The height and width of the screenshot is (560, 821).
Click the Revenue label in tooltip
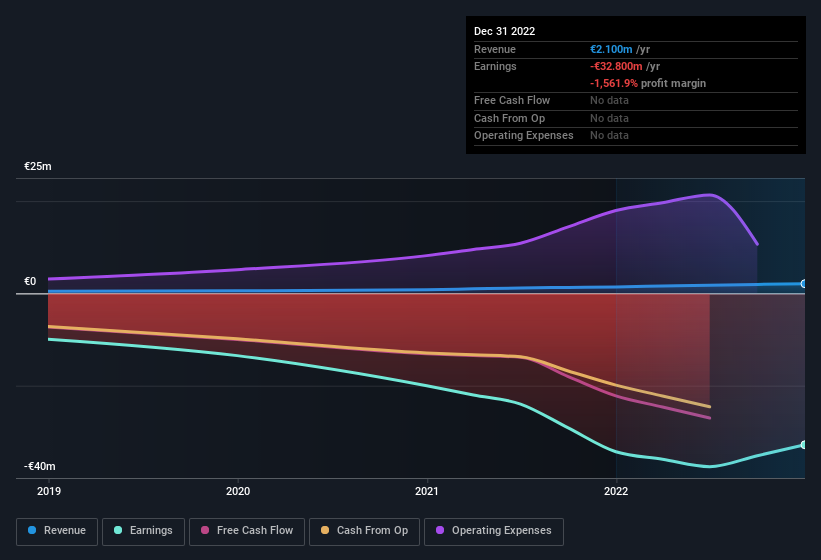point(495,49)
